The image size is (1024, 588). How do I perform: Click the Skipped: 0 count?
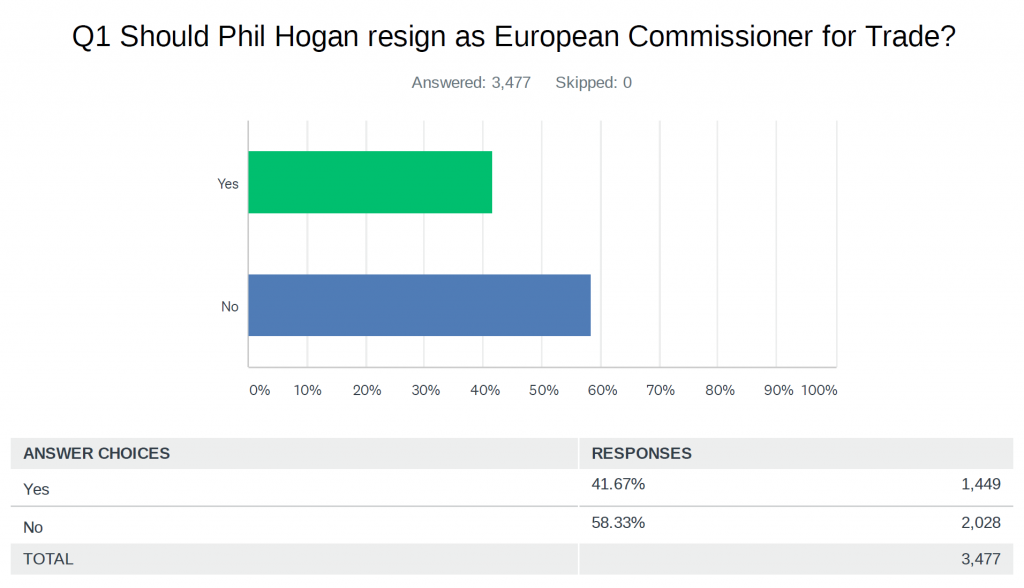coord(593,83)
